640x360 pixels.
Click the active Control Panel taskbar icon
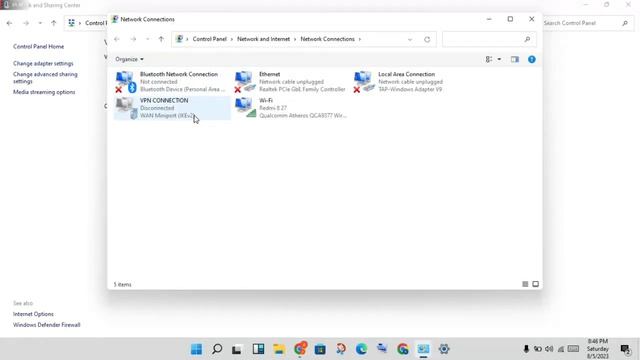tap(423, 349)
